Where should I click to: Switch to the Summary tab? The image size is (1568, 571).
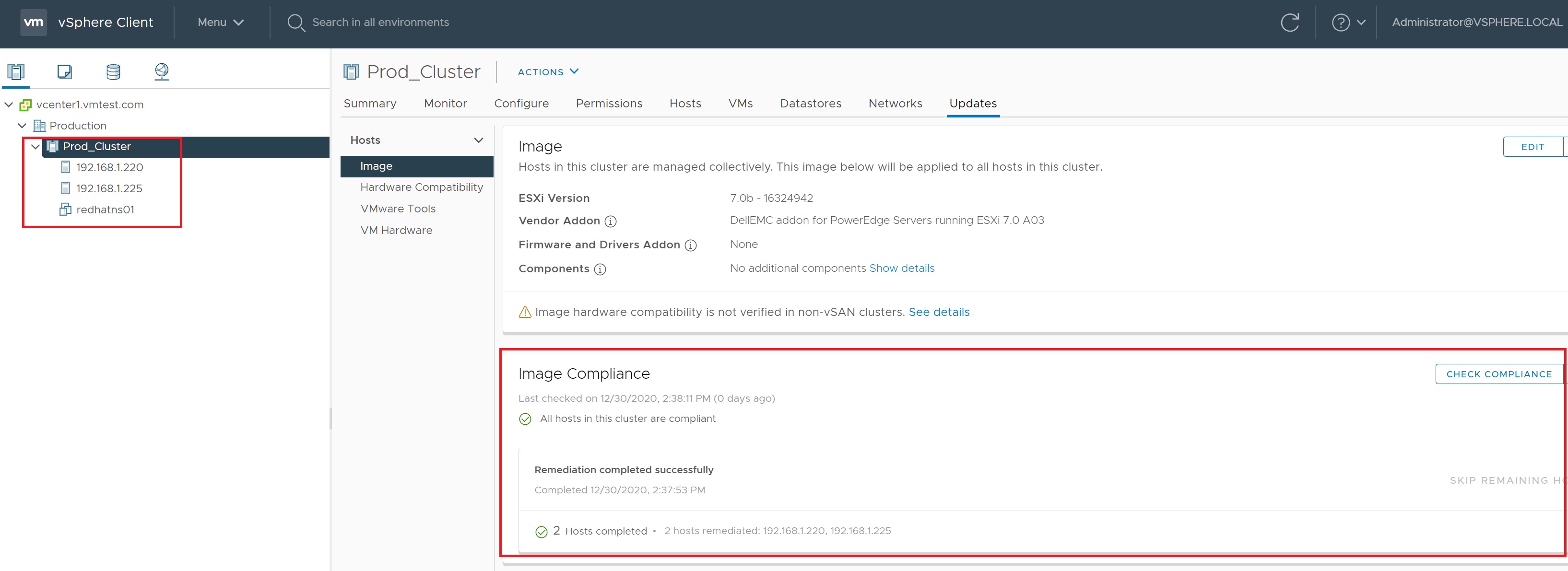370,104
